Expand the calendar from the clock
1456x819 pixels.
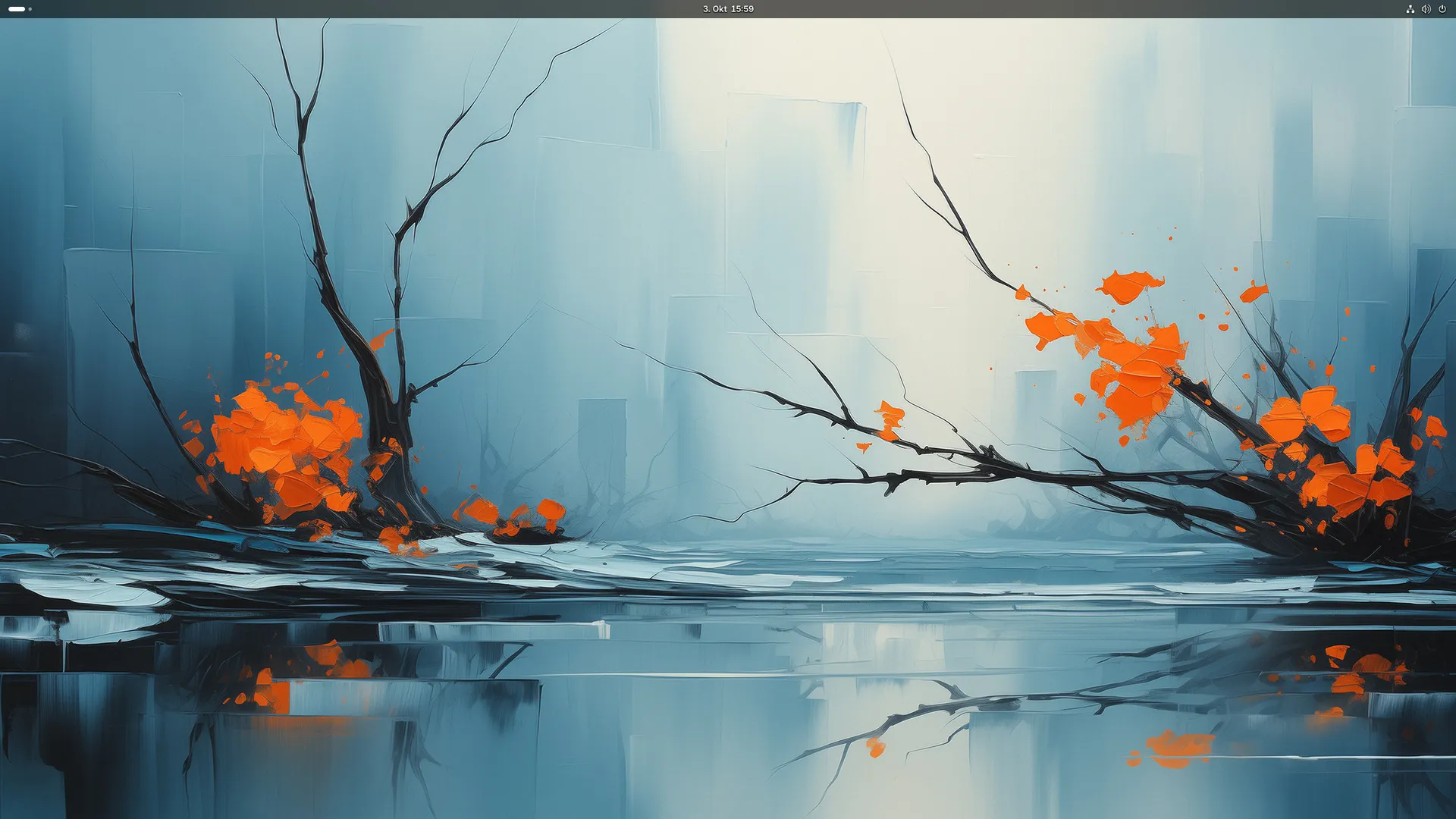(728, 9)
